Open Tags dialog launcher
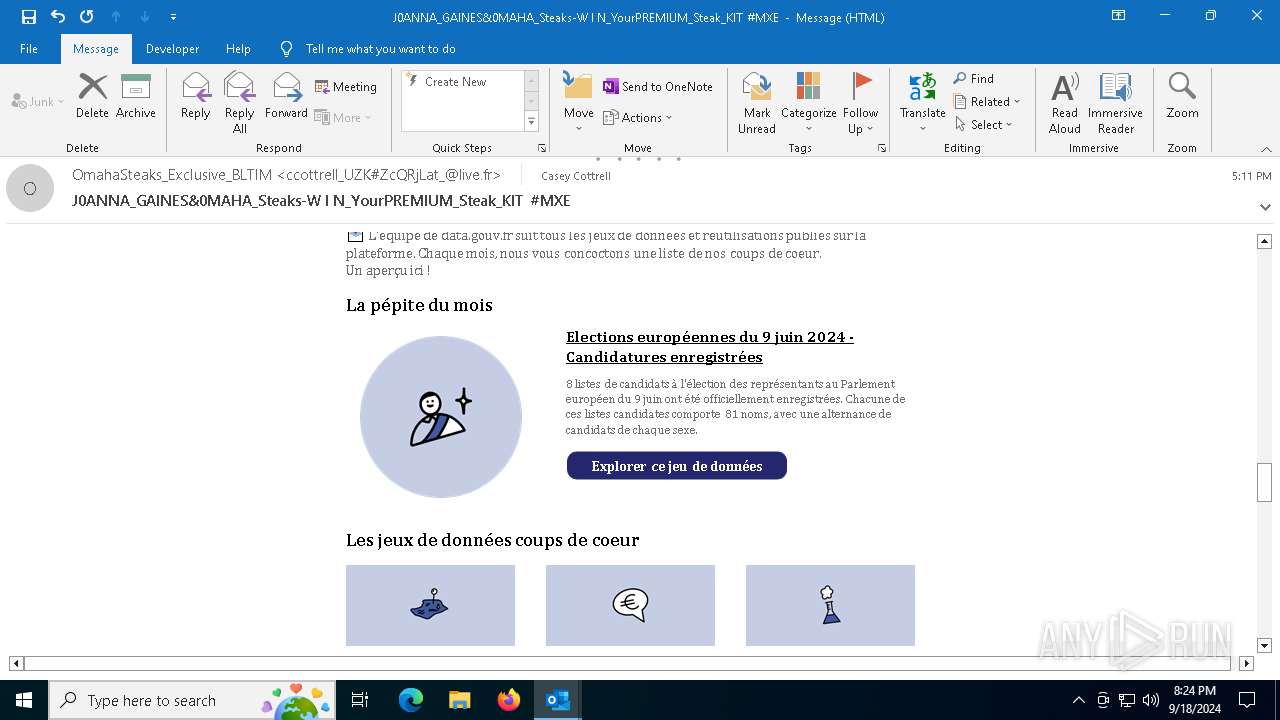This screenshot has height=720, width=1280. point(882,148)
